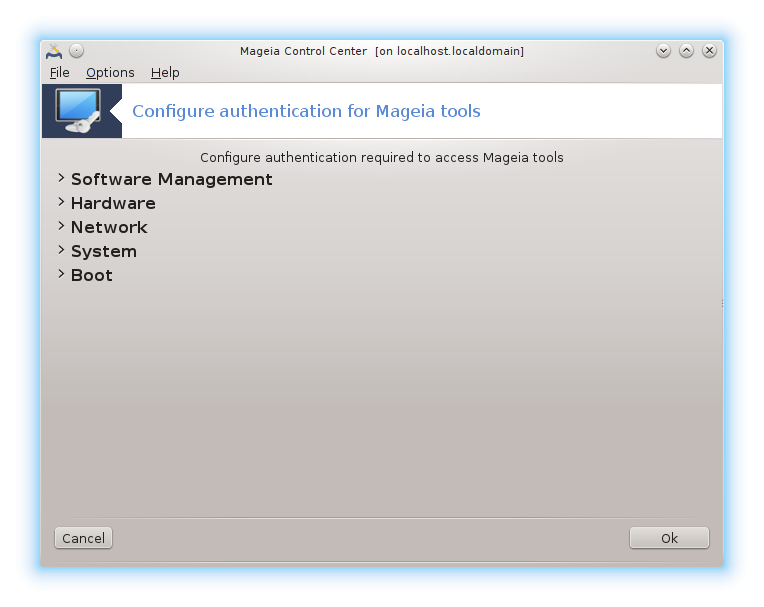Click the round pin button in title bar
The image size is (764, 607).
coord(77,51)
